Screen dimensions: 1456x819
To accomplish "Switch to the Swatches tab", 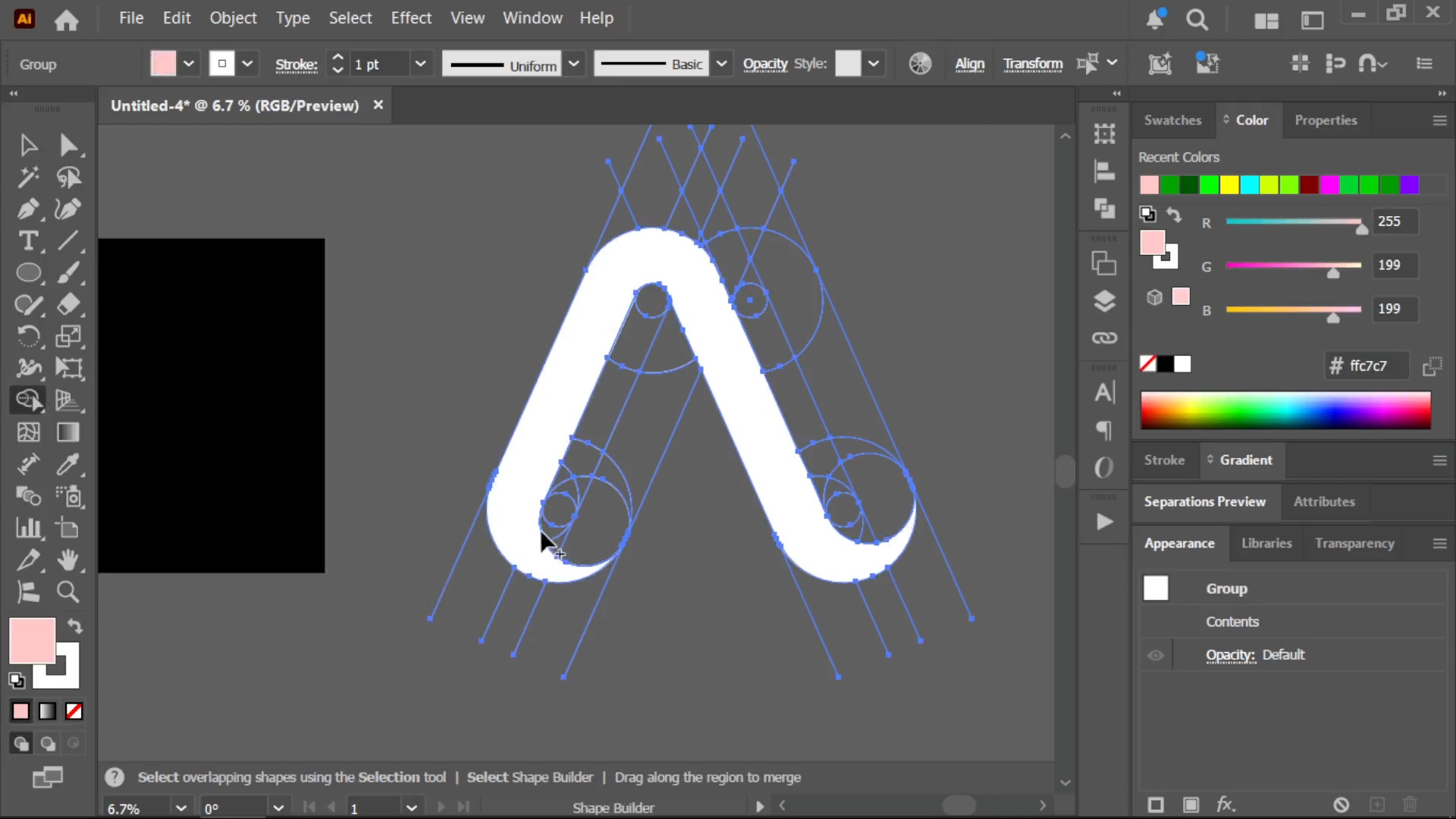I will [1172, 120].
